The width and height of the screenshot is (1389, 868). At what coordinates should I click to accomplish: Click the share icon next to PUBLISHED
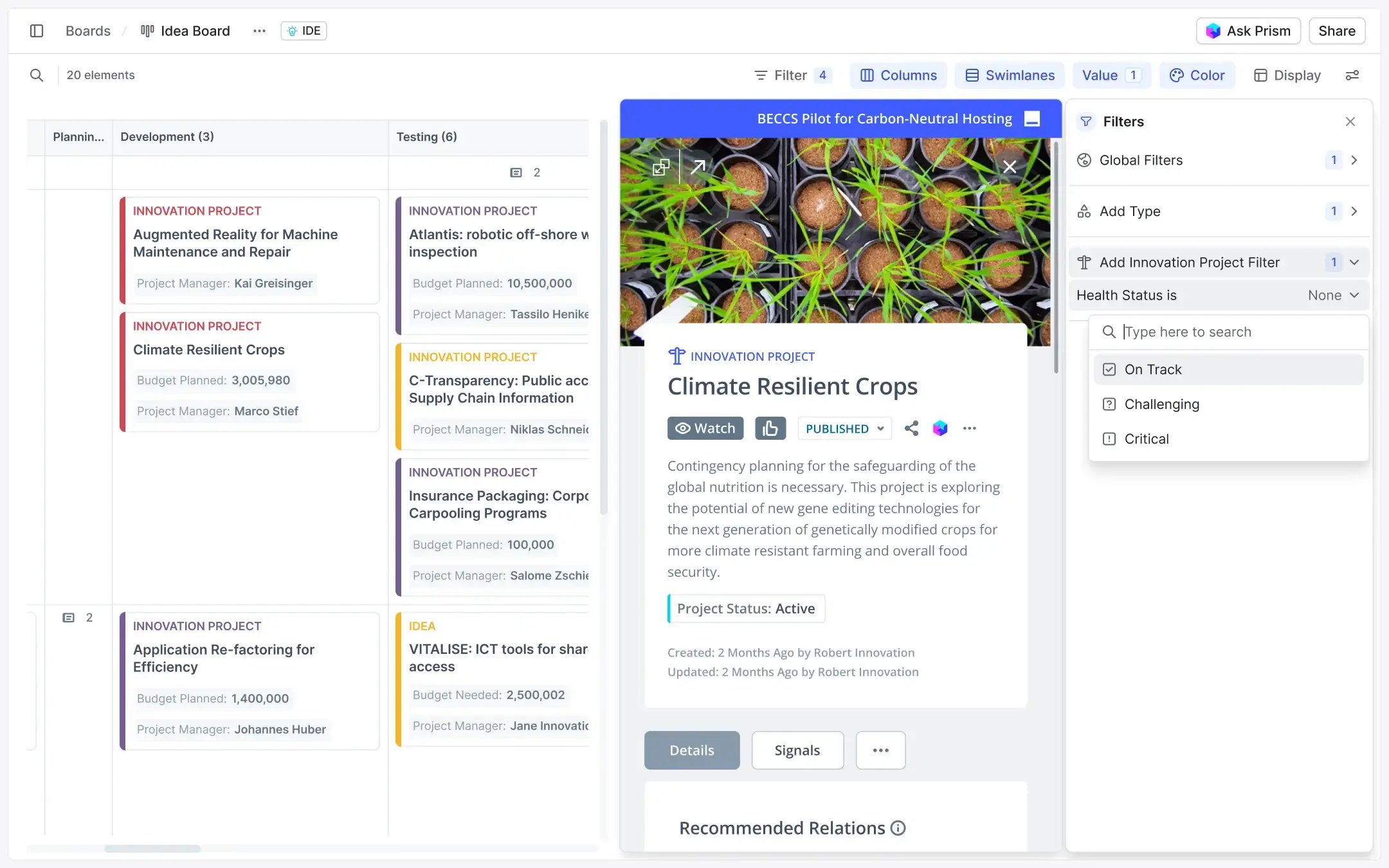tap(911, 428)
